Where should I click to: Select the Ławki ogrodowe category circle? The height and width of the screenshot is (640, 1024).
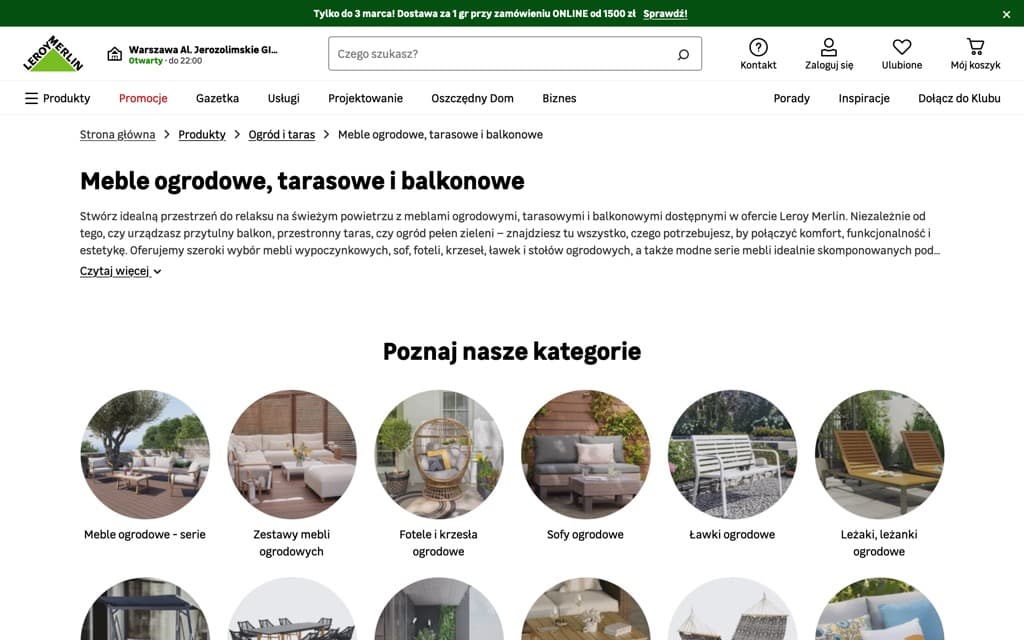tap(733, 454)
